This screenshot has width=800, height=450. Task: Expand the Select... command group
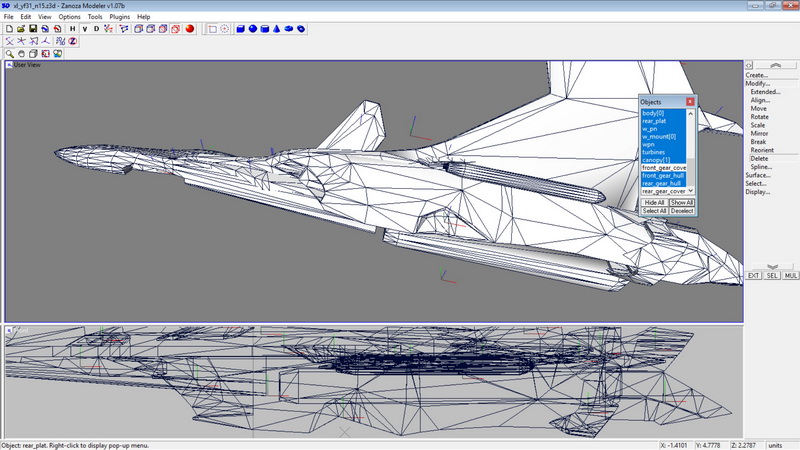(756, 183)
